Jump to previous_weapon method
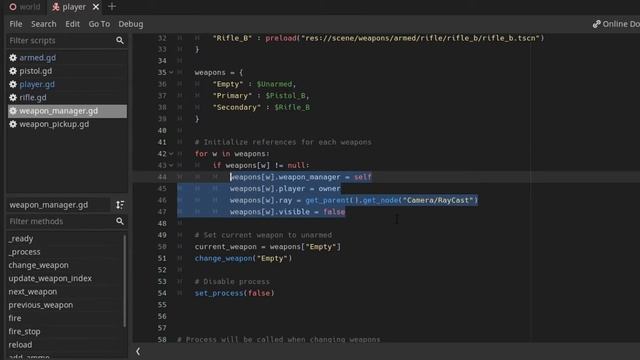640x360 pixels. 40,305
